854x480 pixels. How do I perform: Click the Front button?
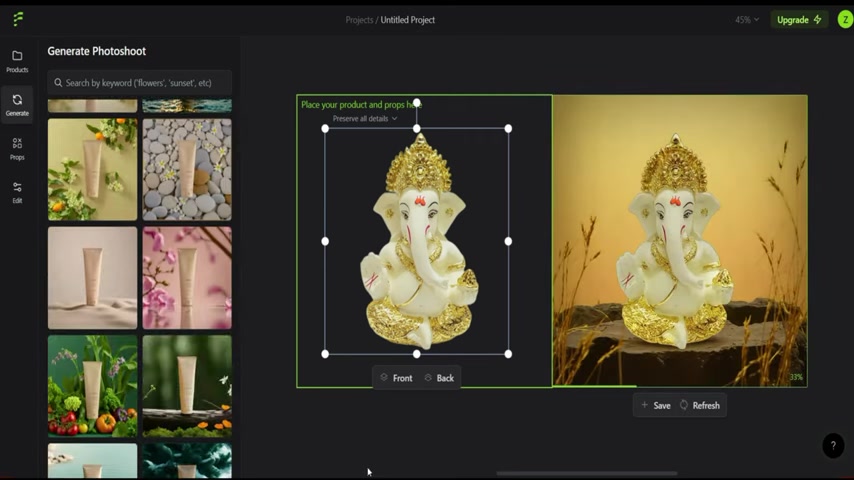(x=396, y=378)
